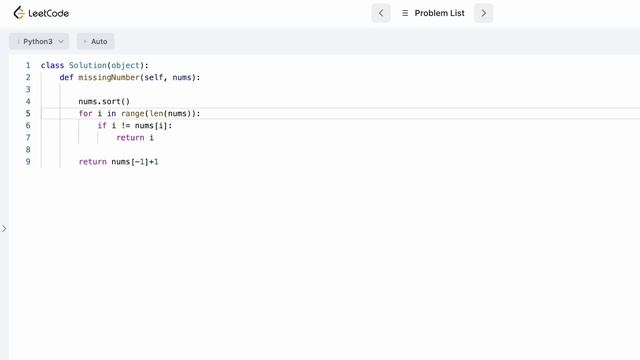Click 'def missingNumber(self, nums):' on line 2

(130, 78)
